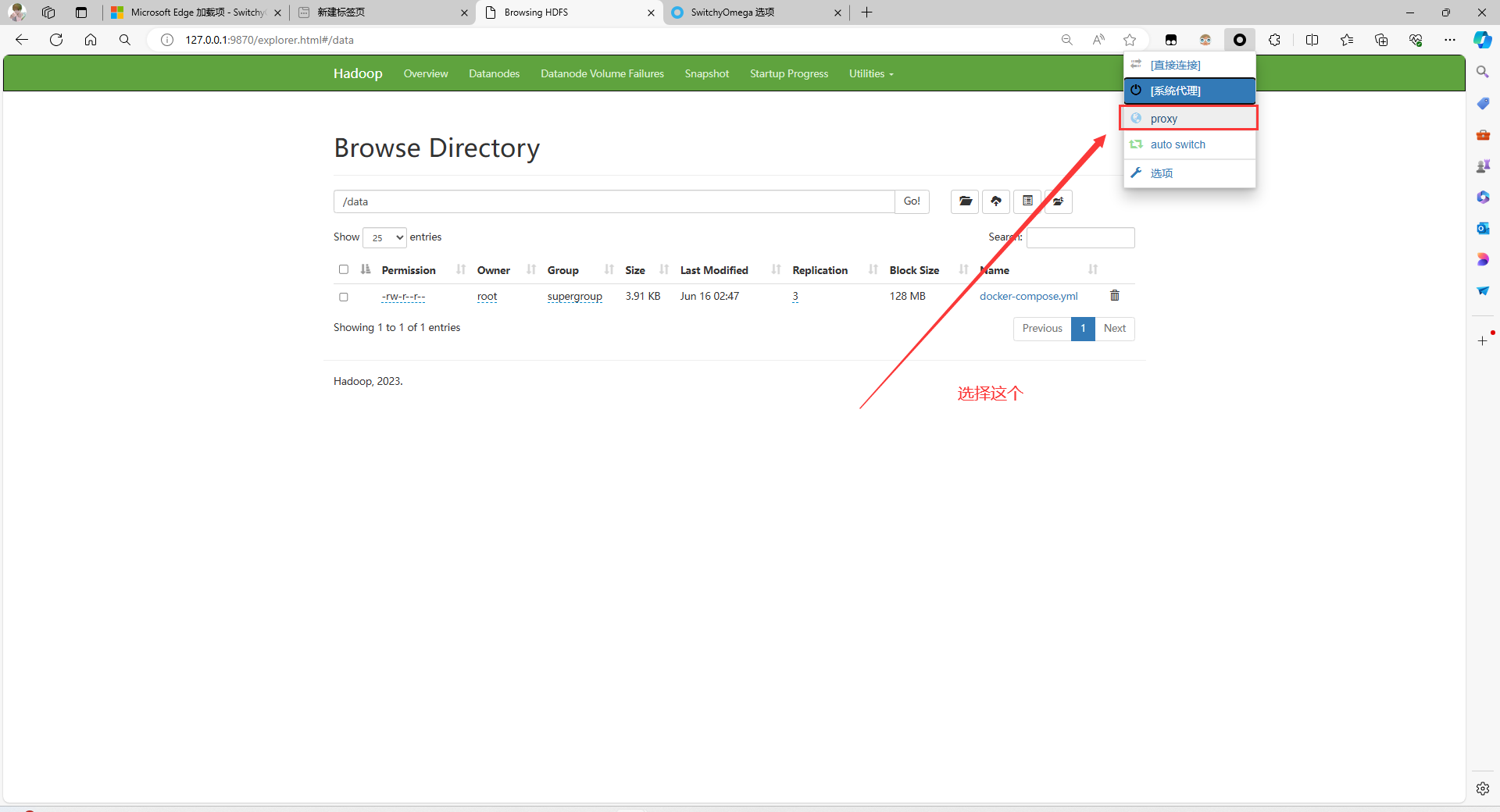Click the Next pagination button
Image resolution: width=1500 pixels, height=812 pixels.
point(1115,329)
